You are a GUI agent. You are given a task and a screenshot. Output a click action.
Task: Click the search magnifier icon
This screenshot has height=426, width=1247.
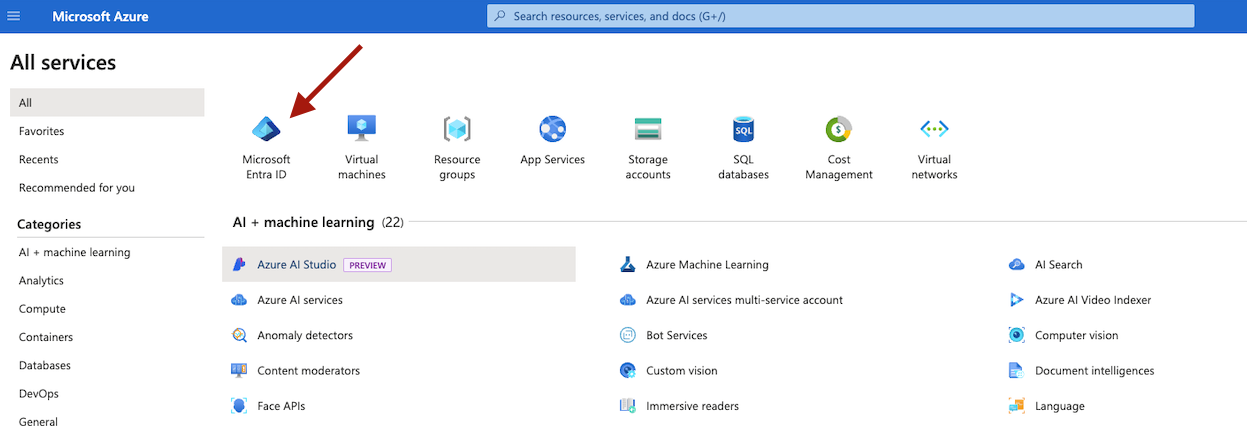(x=500, y=16)
